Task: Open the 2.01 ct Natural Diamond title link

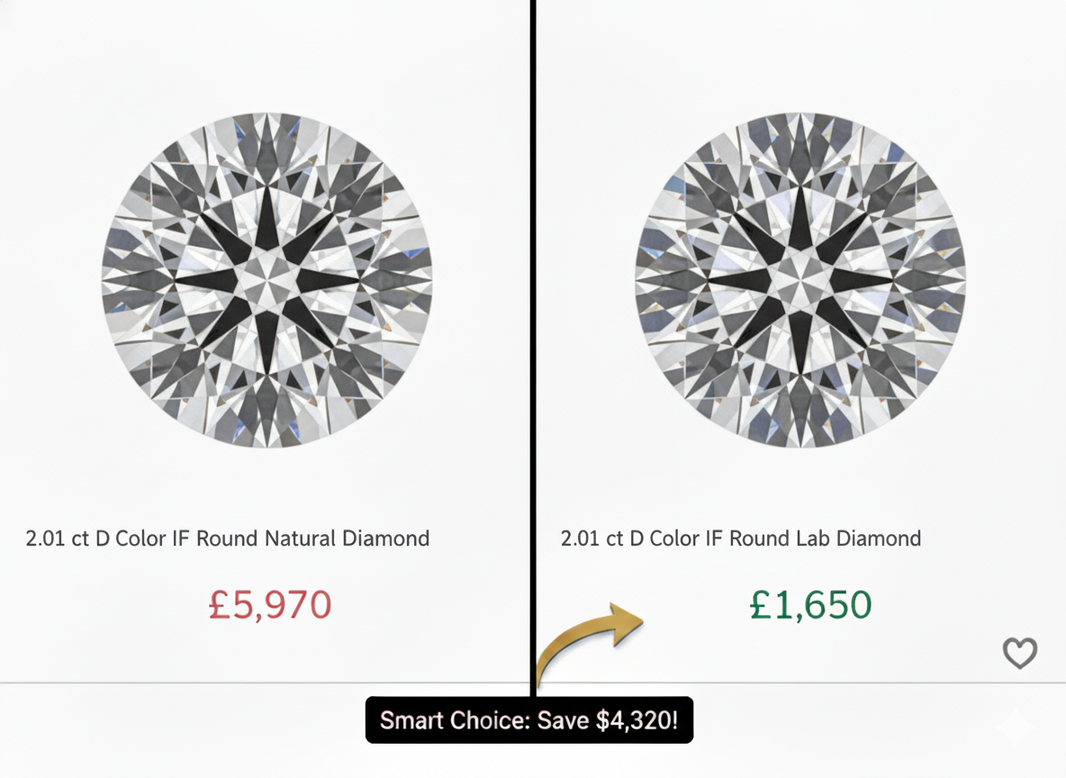Action: [227, 538]
